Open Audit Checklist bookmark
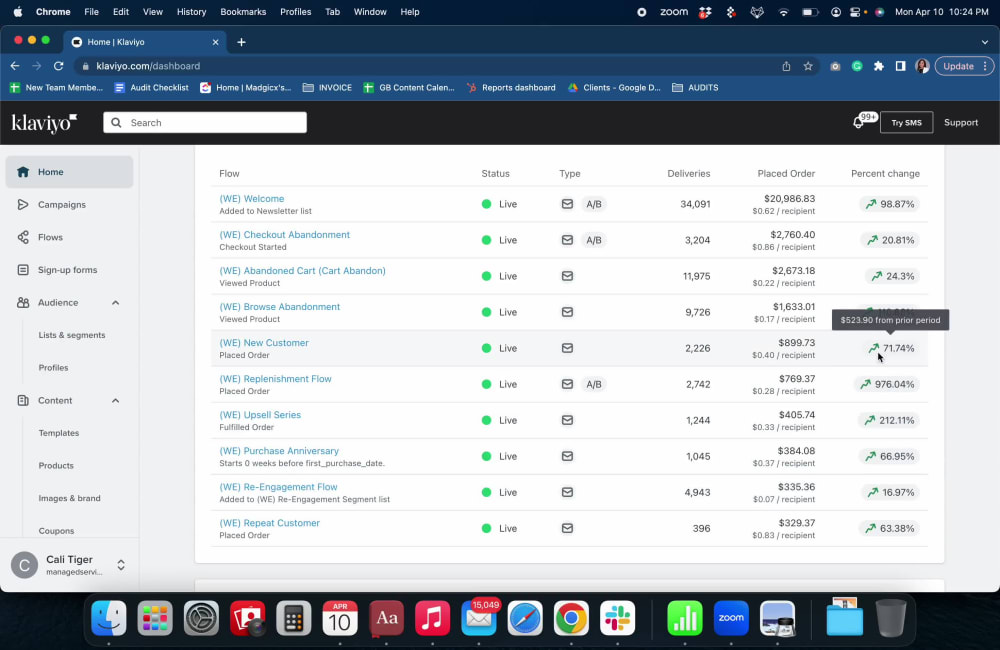The height and width of the screenshot is (650, 1000). tap(152, 87)
